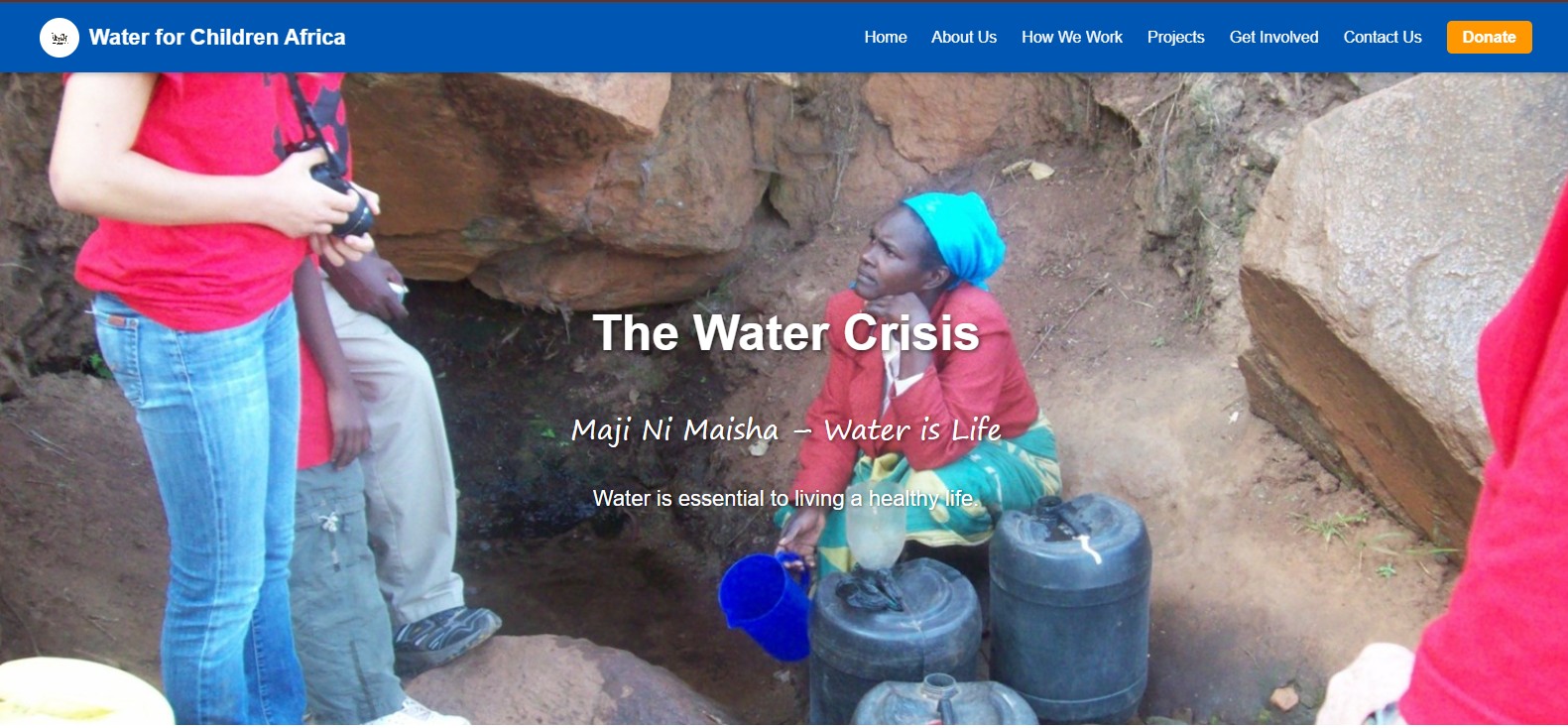Select the Get Involved nav item

1274,37
